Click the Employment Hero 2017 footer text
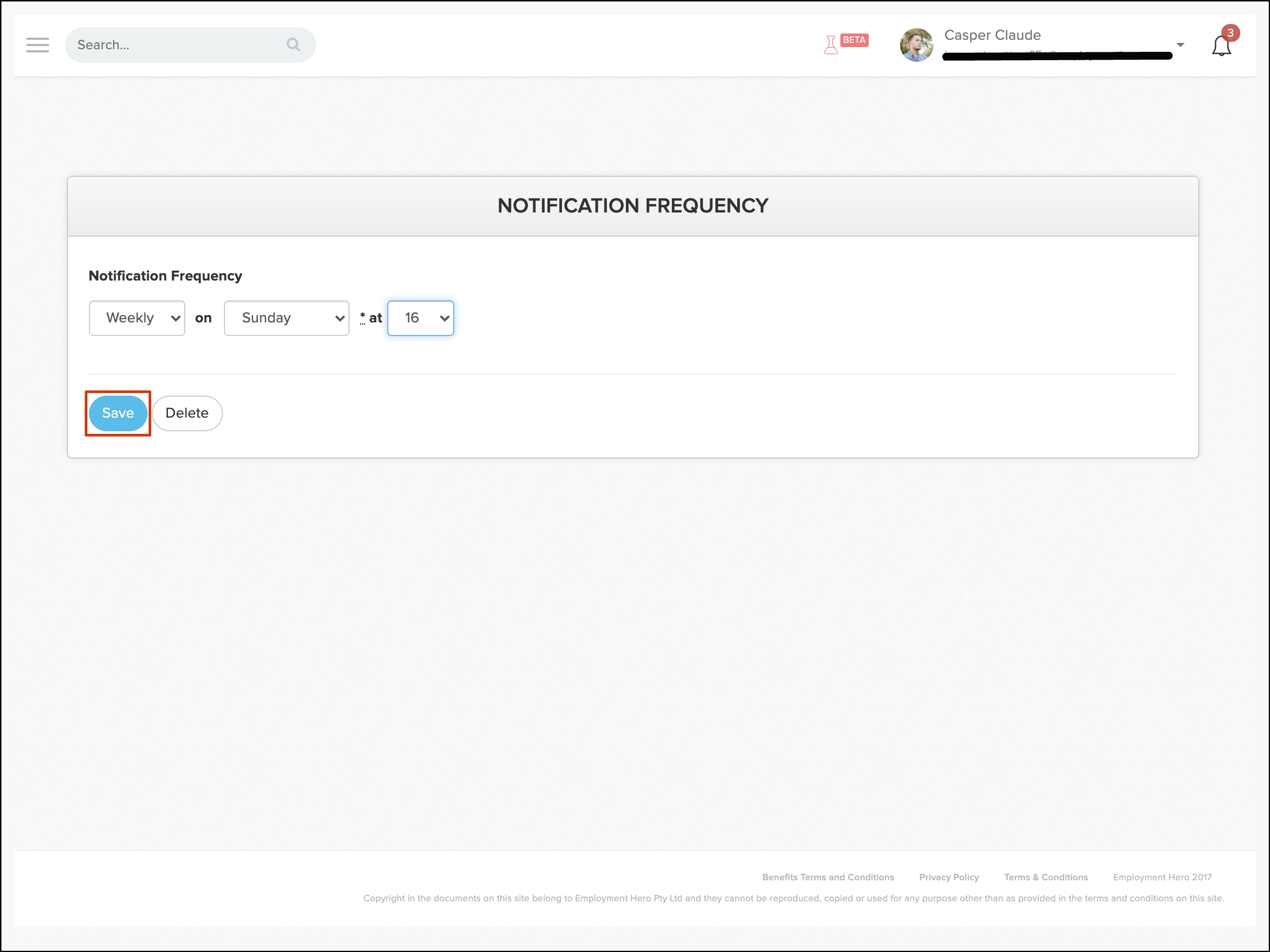Screen dimensions: 1270x952 pyautogui.click(x=1162, y=877)
